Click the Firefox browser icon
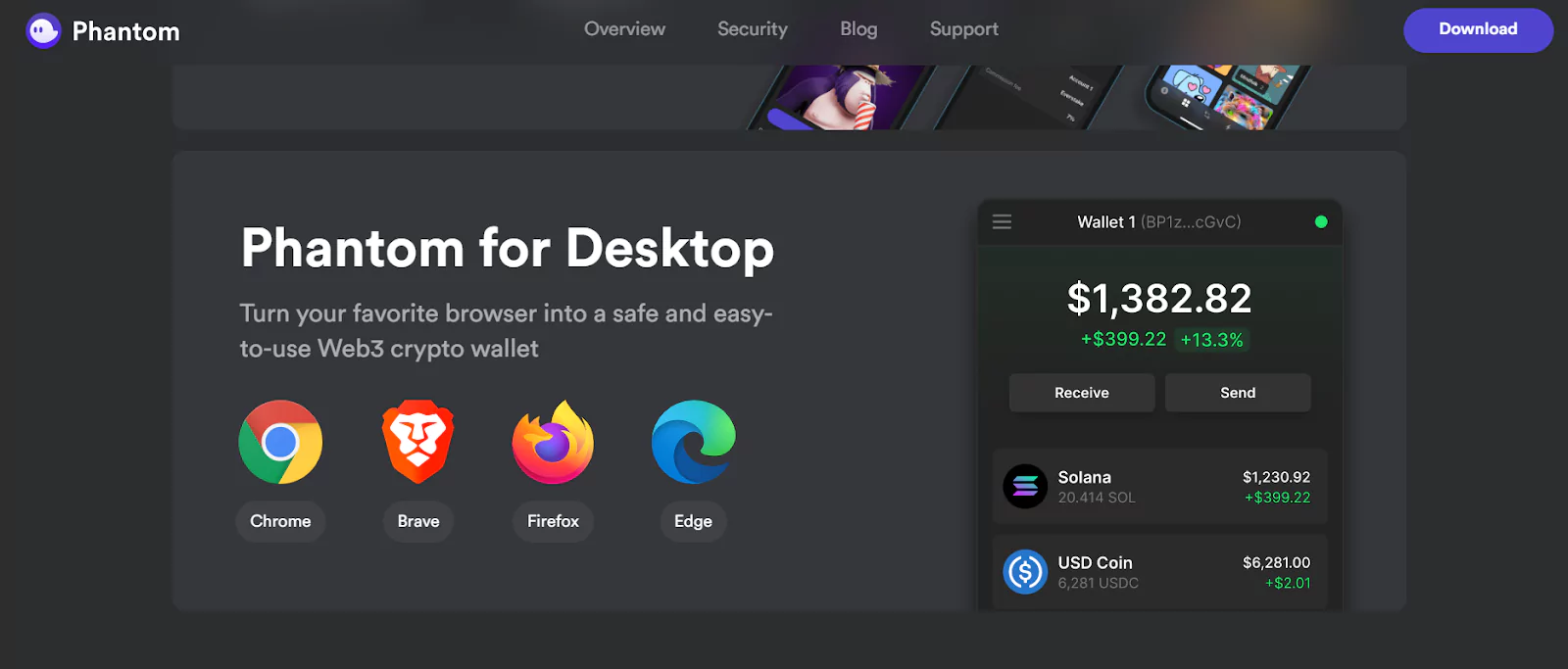 point(553,442)
